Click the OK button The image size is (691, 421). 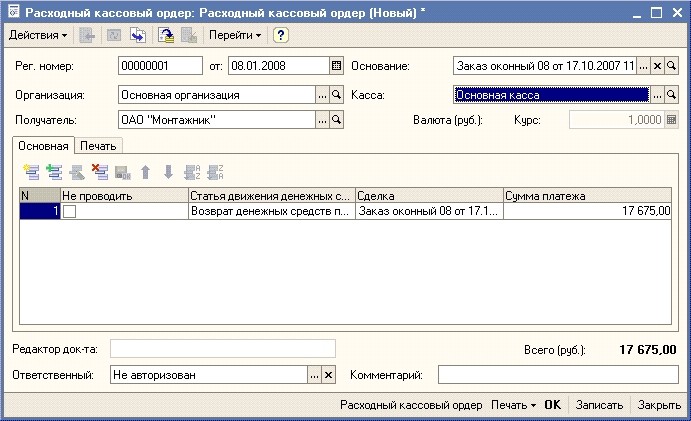pos(552,405)
